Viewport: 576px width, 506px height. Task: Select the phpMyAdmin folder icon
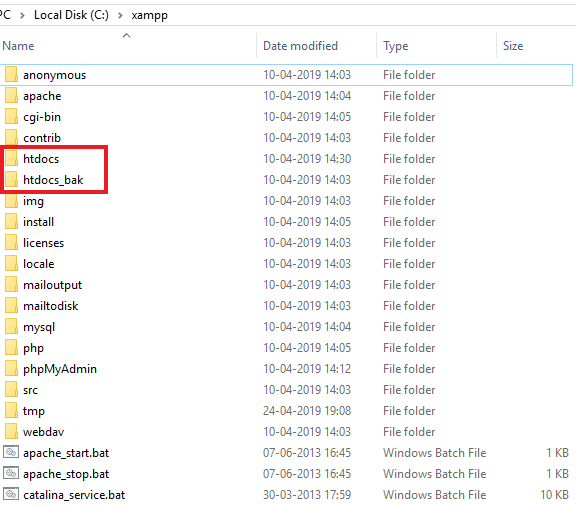11,368
